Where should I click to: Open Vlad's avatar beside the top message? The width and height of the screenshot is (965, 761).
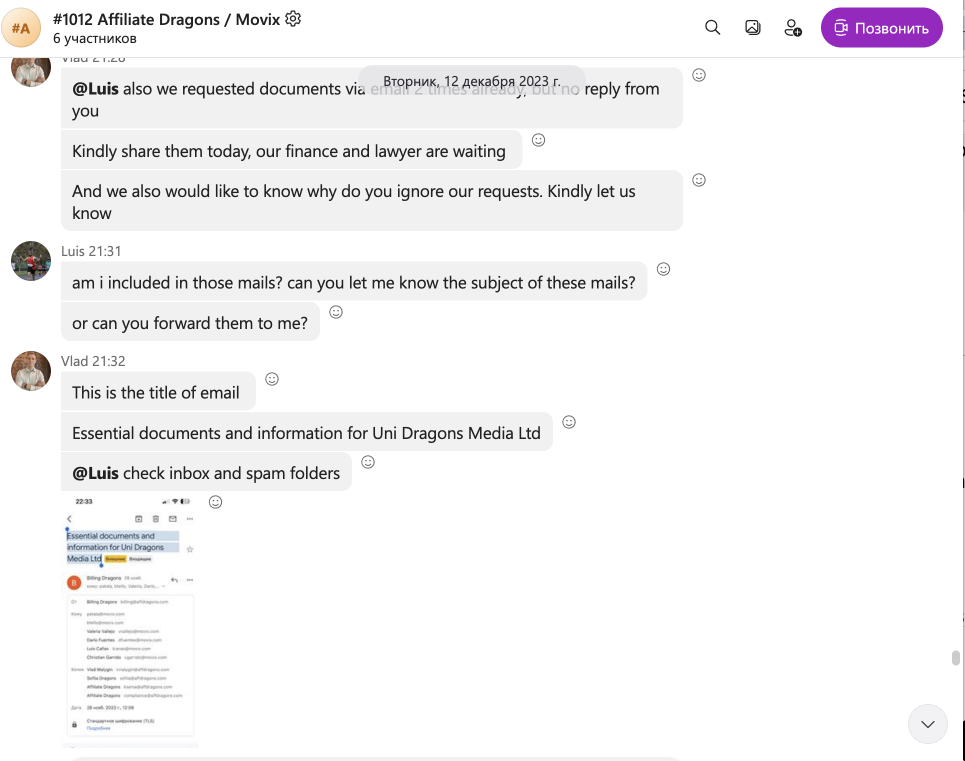(x=31, y=71)
